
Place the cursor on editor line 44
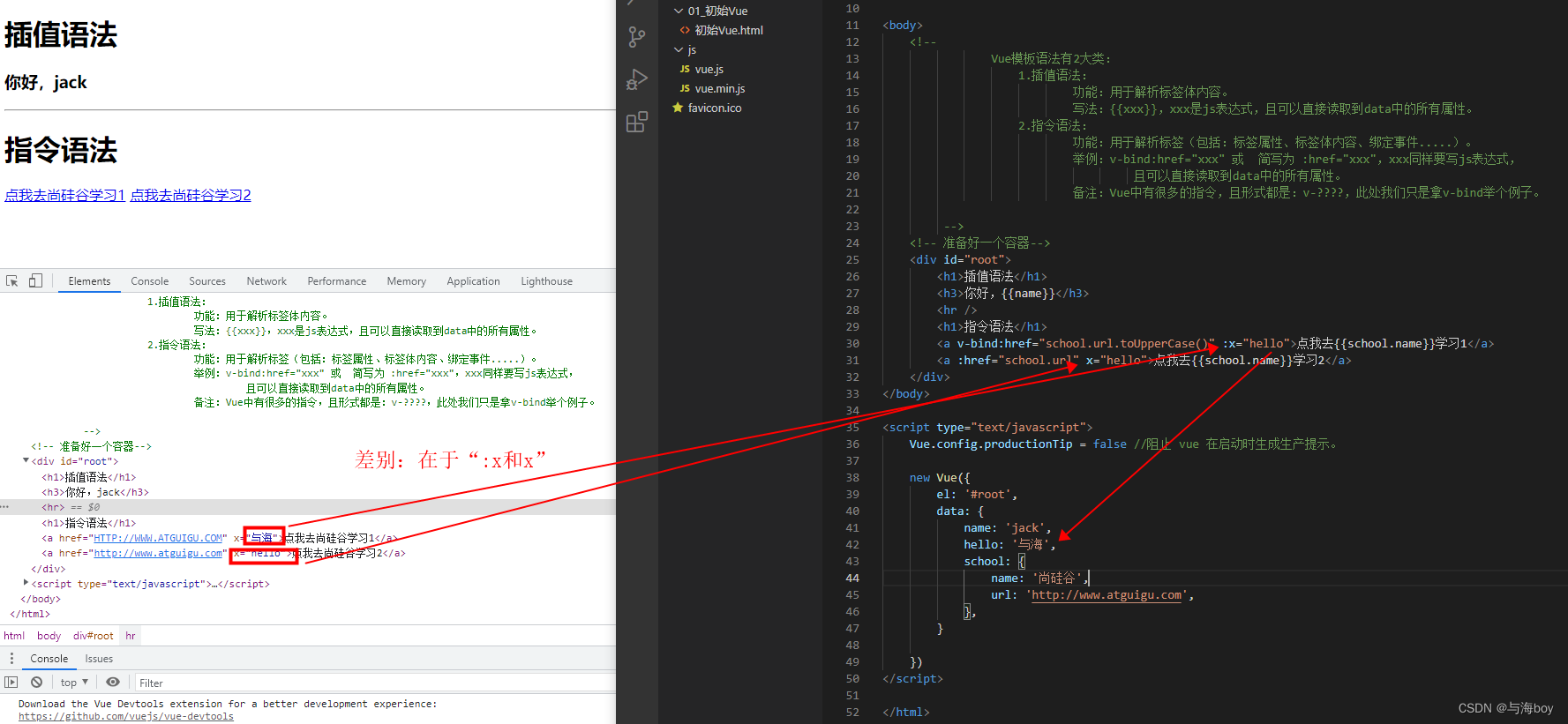[1225, 578]
